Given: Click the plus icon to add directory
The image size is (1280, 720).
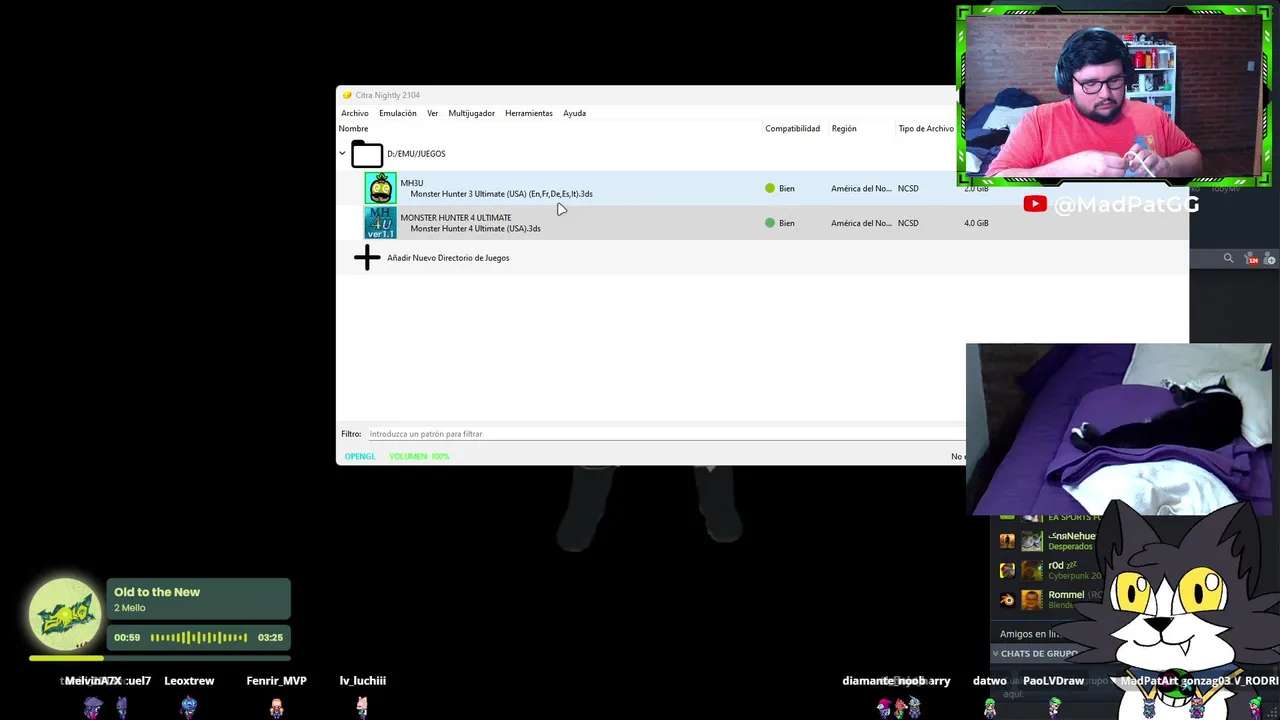Looking at the screenshot, I should coord(367,258).
